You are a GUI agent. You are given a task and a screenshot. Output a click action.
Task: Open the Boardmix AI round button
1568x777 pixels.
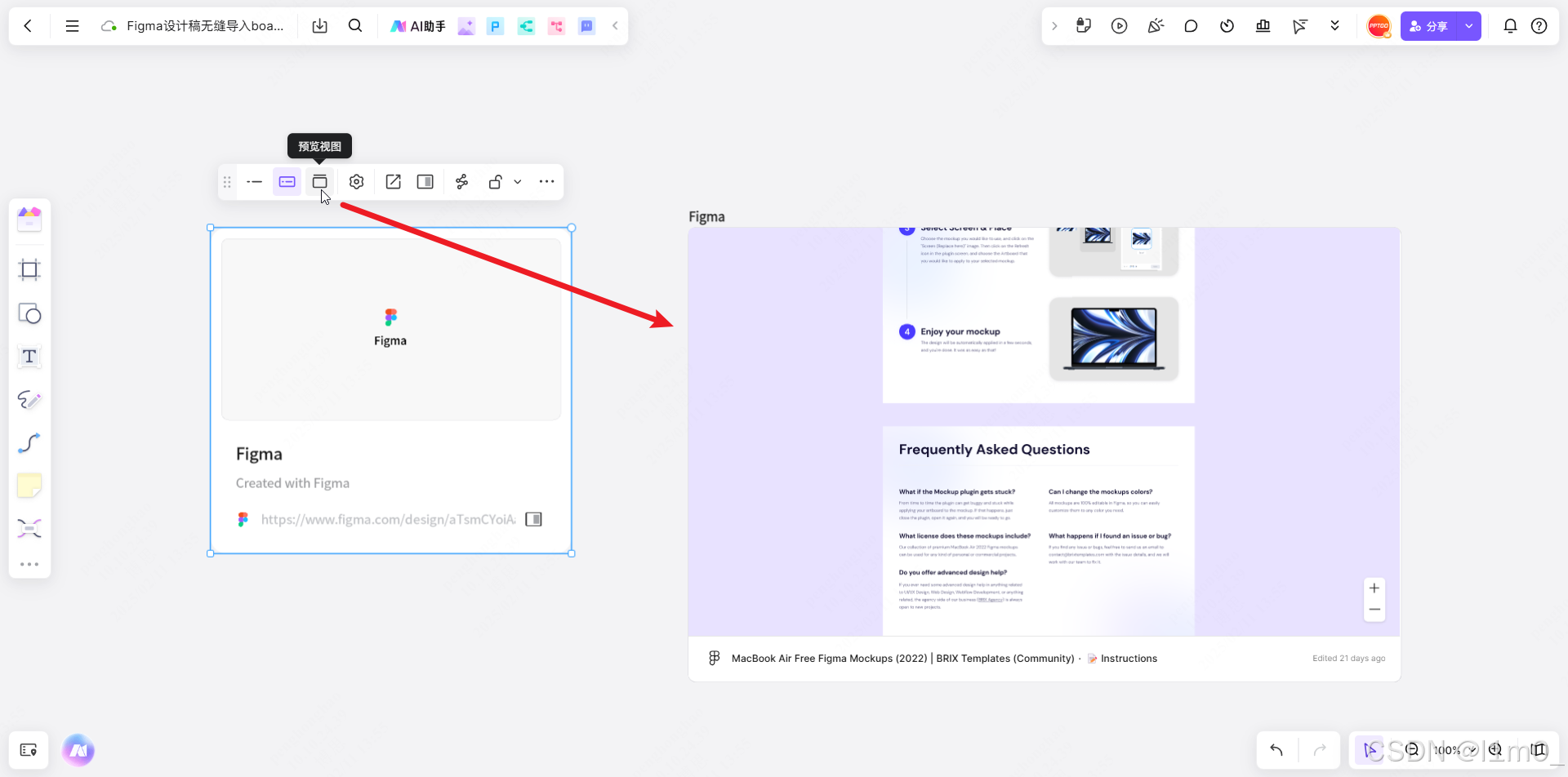(78, 750)
